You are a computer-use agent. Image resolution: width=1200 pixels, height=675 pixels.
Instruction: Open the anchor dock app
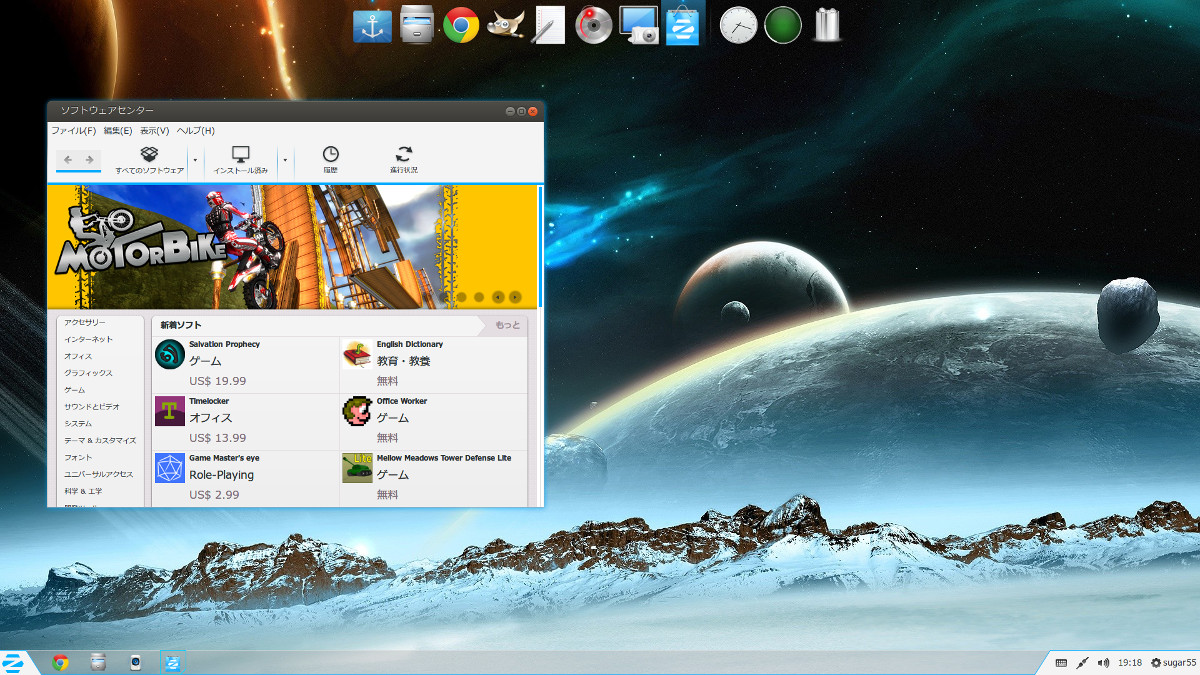coord(372,24)
